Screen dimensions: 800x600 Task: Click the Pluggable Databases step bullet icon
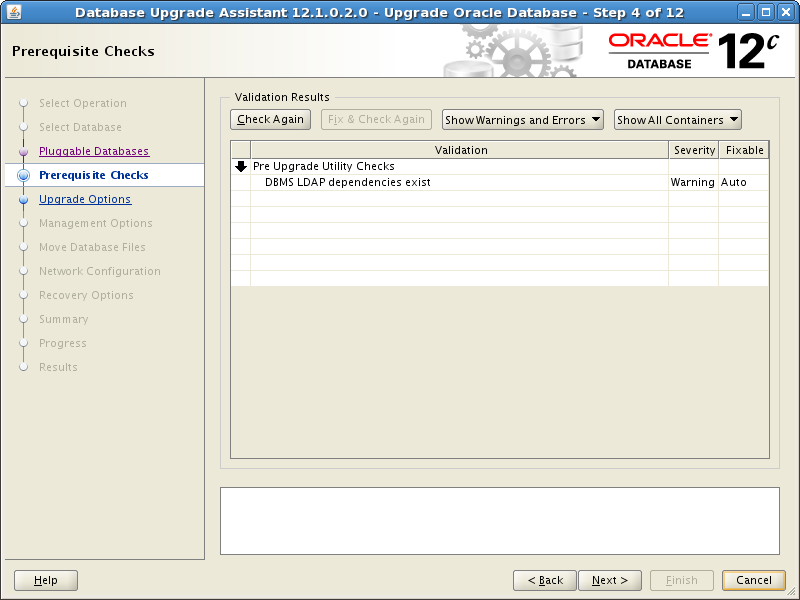click(x=23, y=152)
